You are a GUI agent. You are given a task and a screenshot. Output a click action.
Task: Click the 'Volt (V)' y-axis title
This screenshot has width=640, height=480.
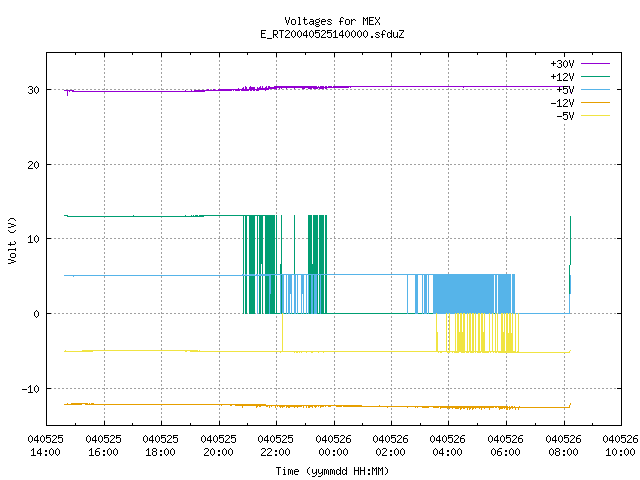pyautogui.click(x=12, y=241)
